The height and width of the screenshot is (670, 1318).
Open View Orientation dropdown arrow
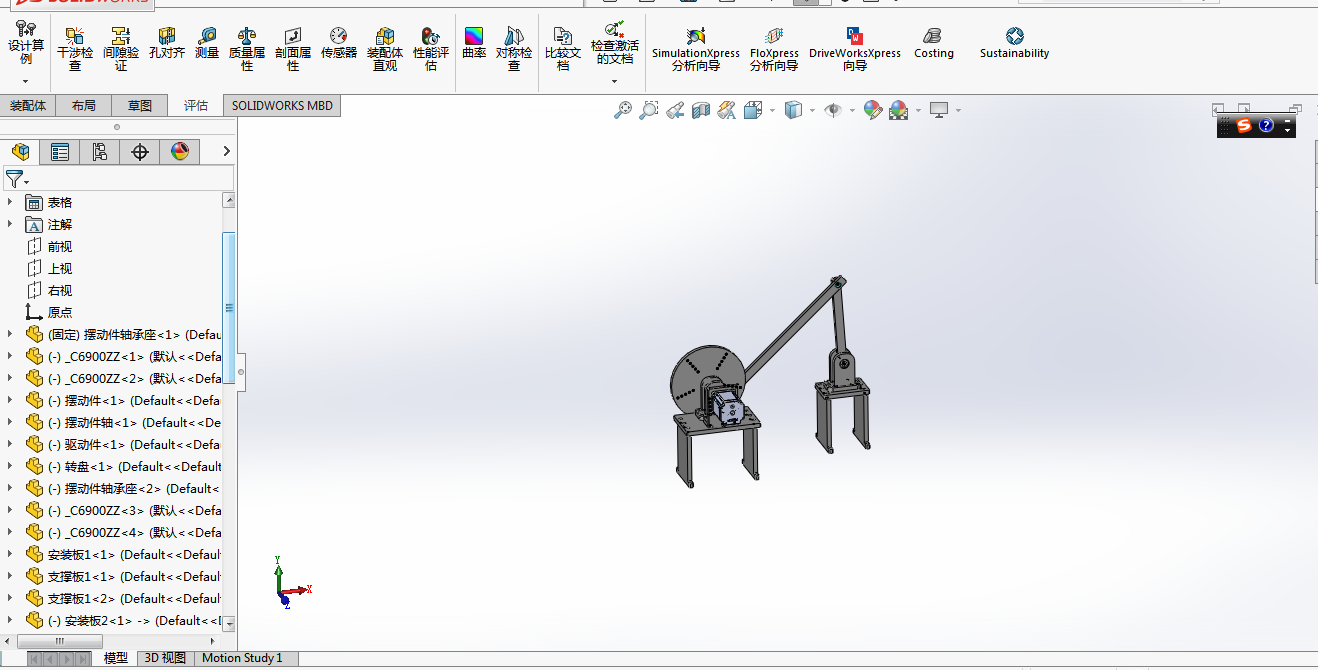(772, 111)
